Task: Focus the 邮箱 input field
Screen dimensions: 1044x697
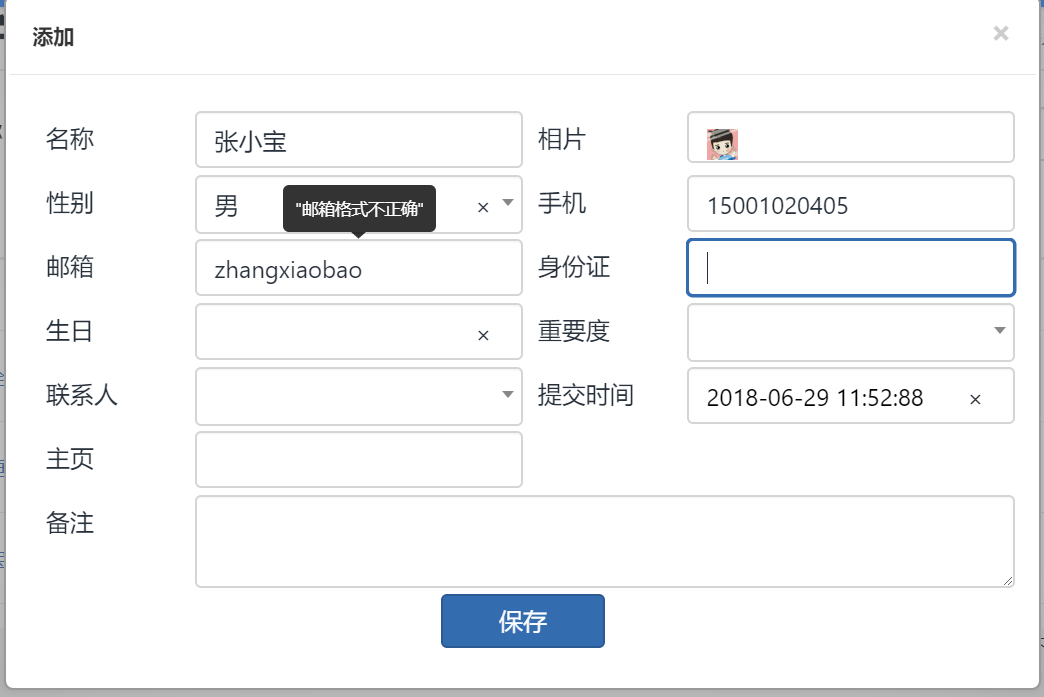Action: (358, 268)
